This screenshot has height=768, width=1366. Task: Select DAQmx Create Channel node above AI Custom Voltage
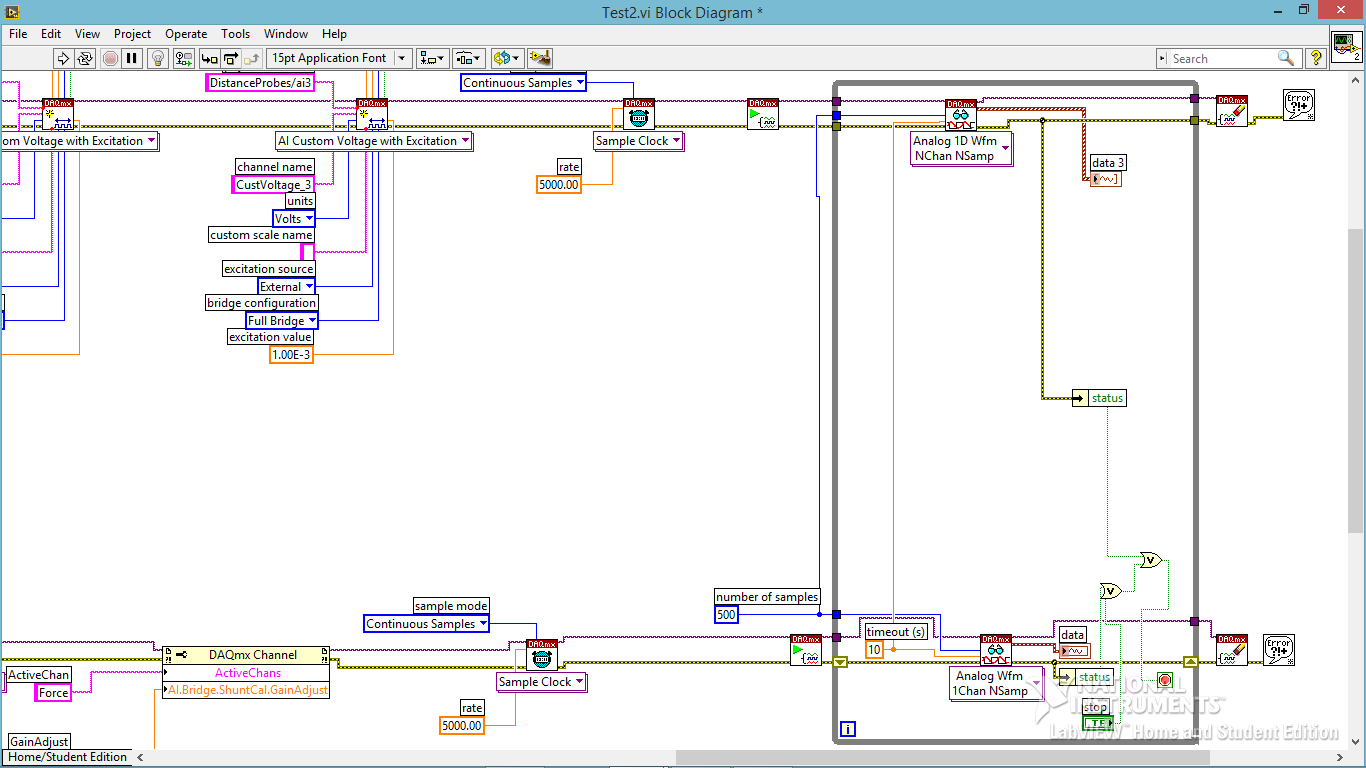372,114
